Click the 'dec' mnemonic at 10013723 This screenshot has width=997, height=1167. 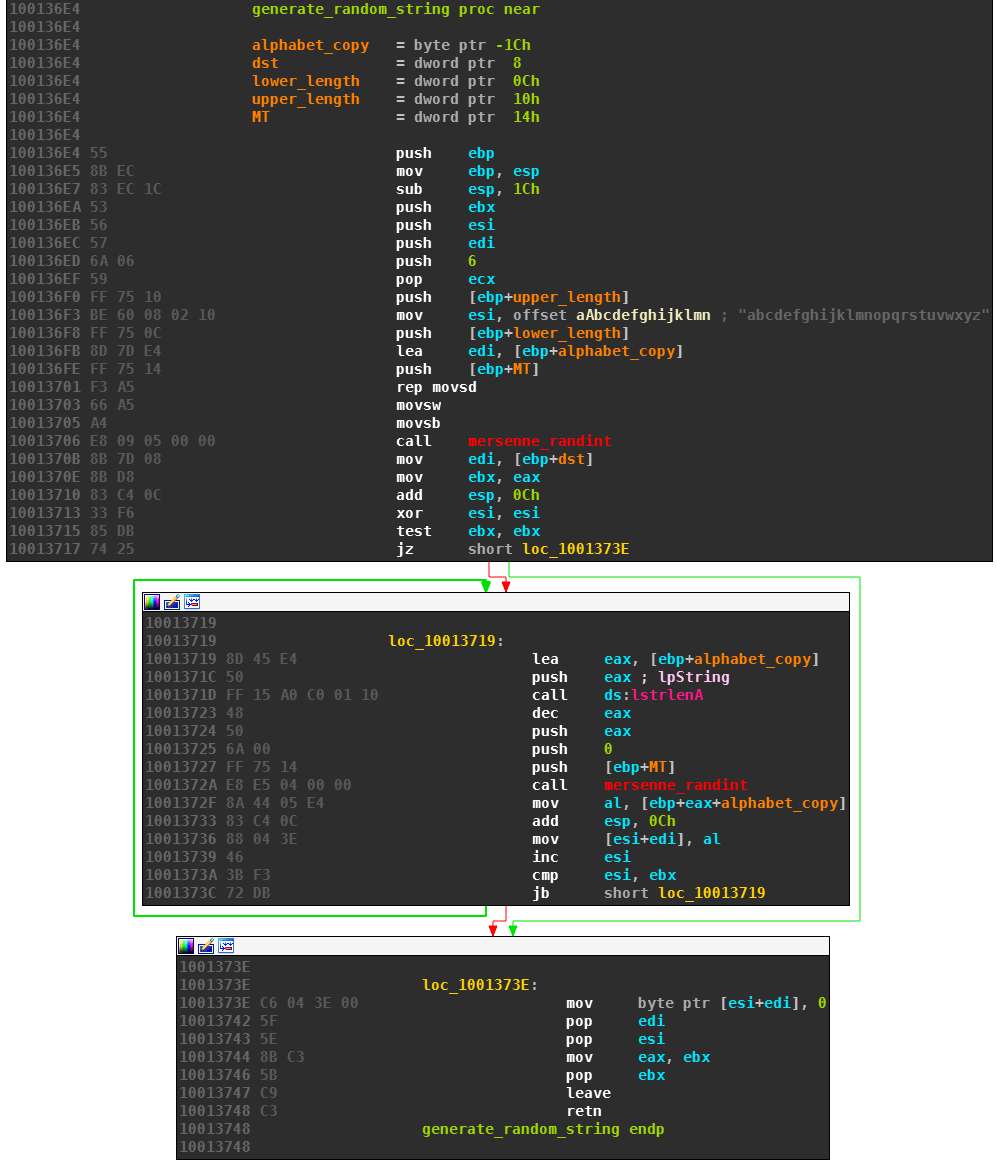point(545,713)
